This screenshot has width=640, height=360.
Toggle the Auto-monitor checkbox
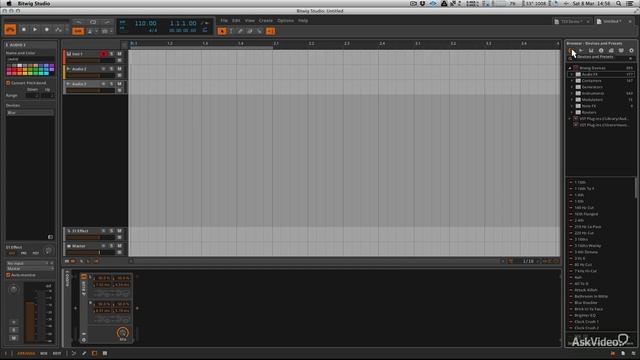pyautogui.click(x=8, y=275)
